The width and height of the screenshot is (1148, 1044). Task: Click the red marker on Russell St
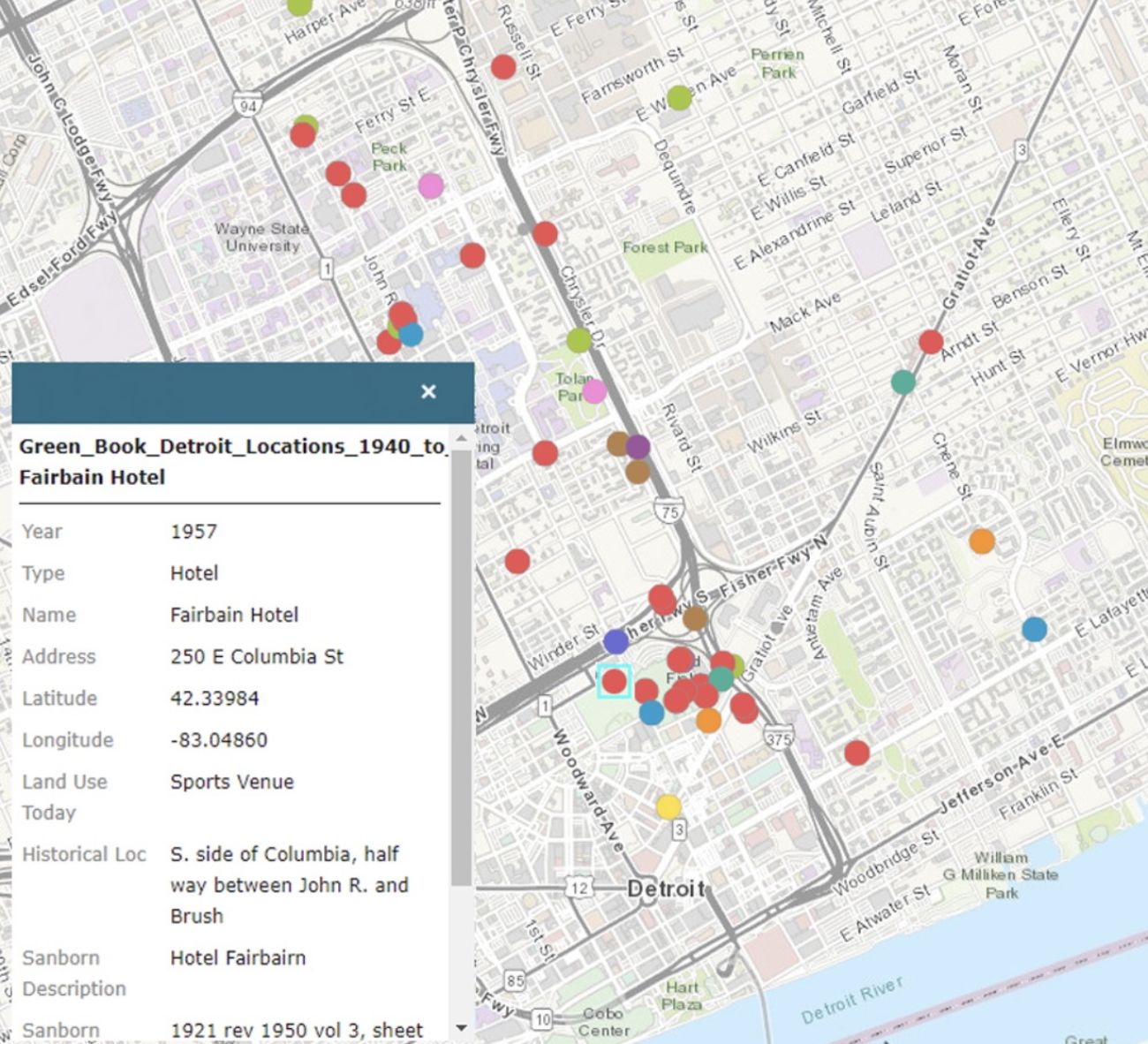point(503,66)
